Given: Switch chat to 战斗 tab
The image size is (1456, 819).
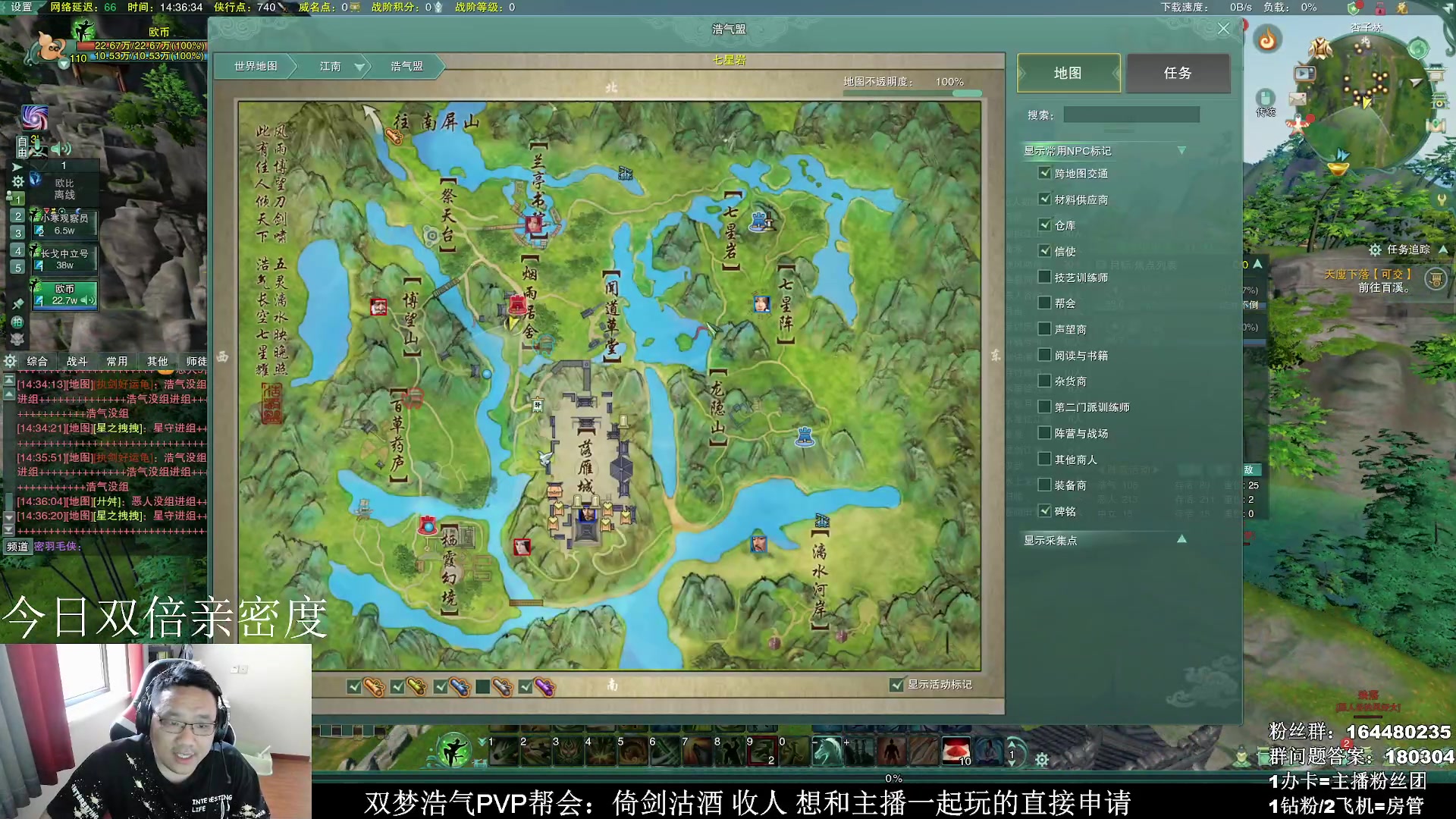Looking at the screenshot, I should tap(77, 362).
